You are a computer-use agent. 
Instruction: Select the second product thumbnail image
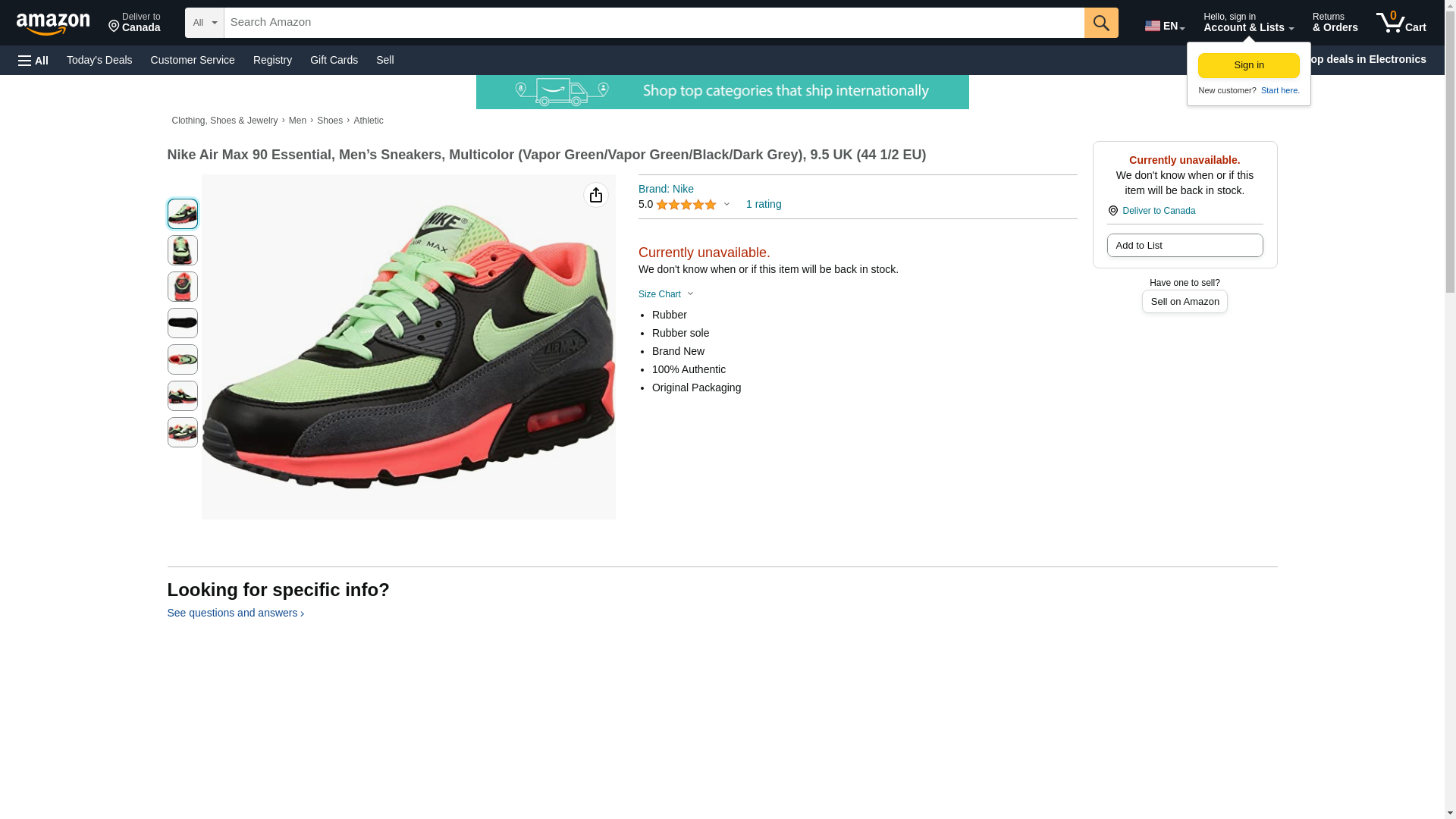tap(182, 250)
